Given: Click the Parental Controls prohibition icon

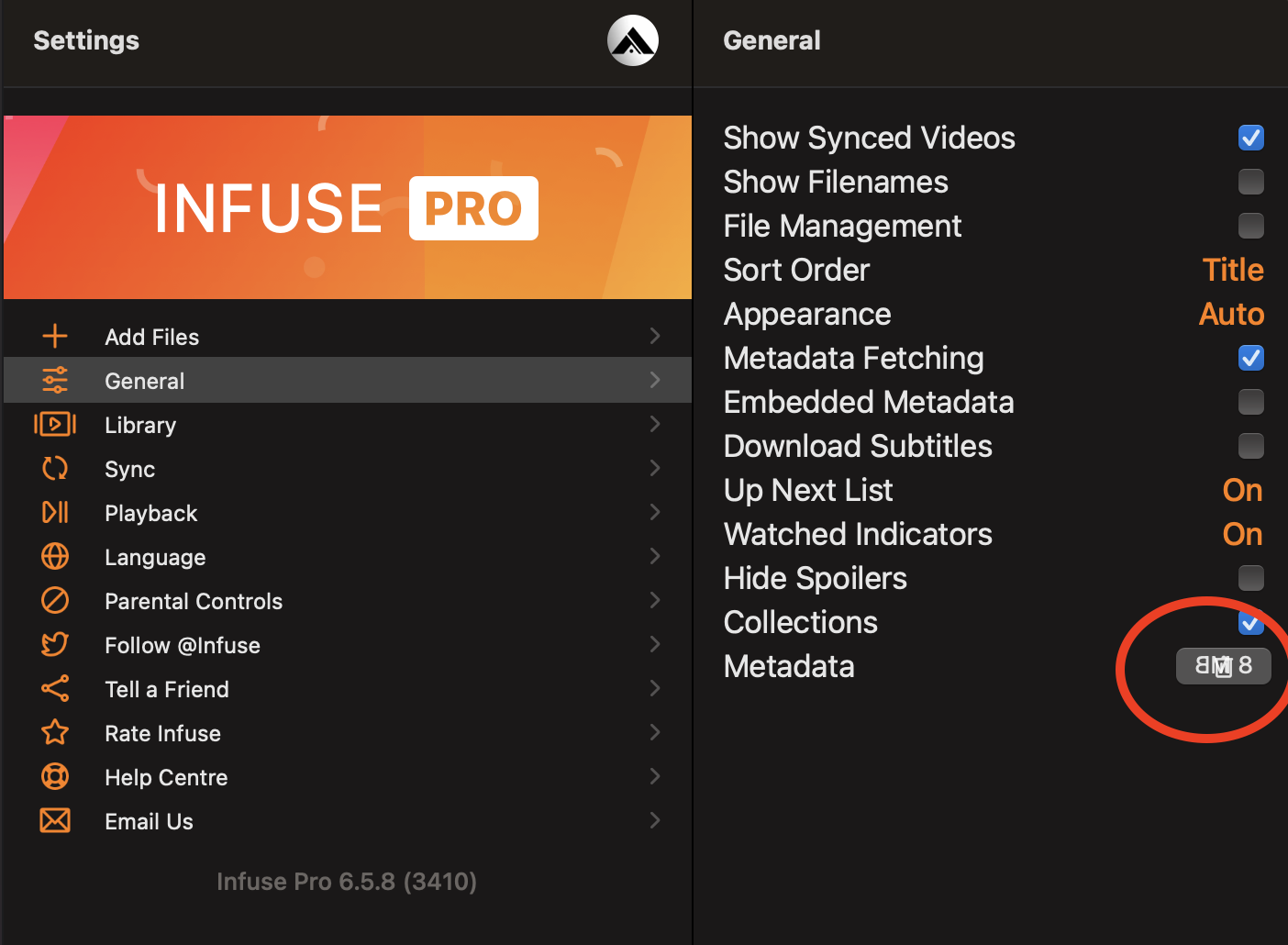Looking at the screenshot, I should tap(55, 600).
